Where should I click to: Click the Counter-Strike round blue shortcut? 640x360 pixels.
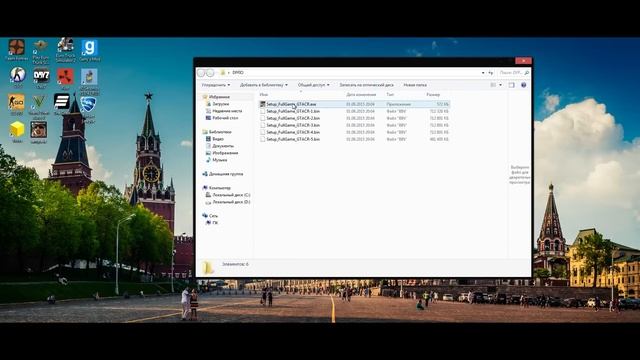pyautogui.click(x=18, y=75)
